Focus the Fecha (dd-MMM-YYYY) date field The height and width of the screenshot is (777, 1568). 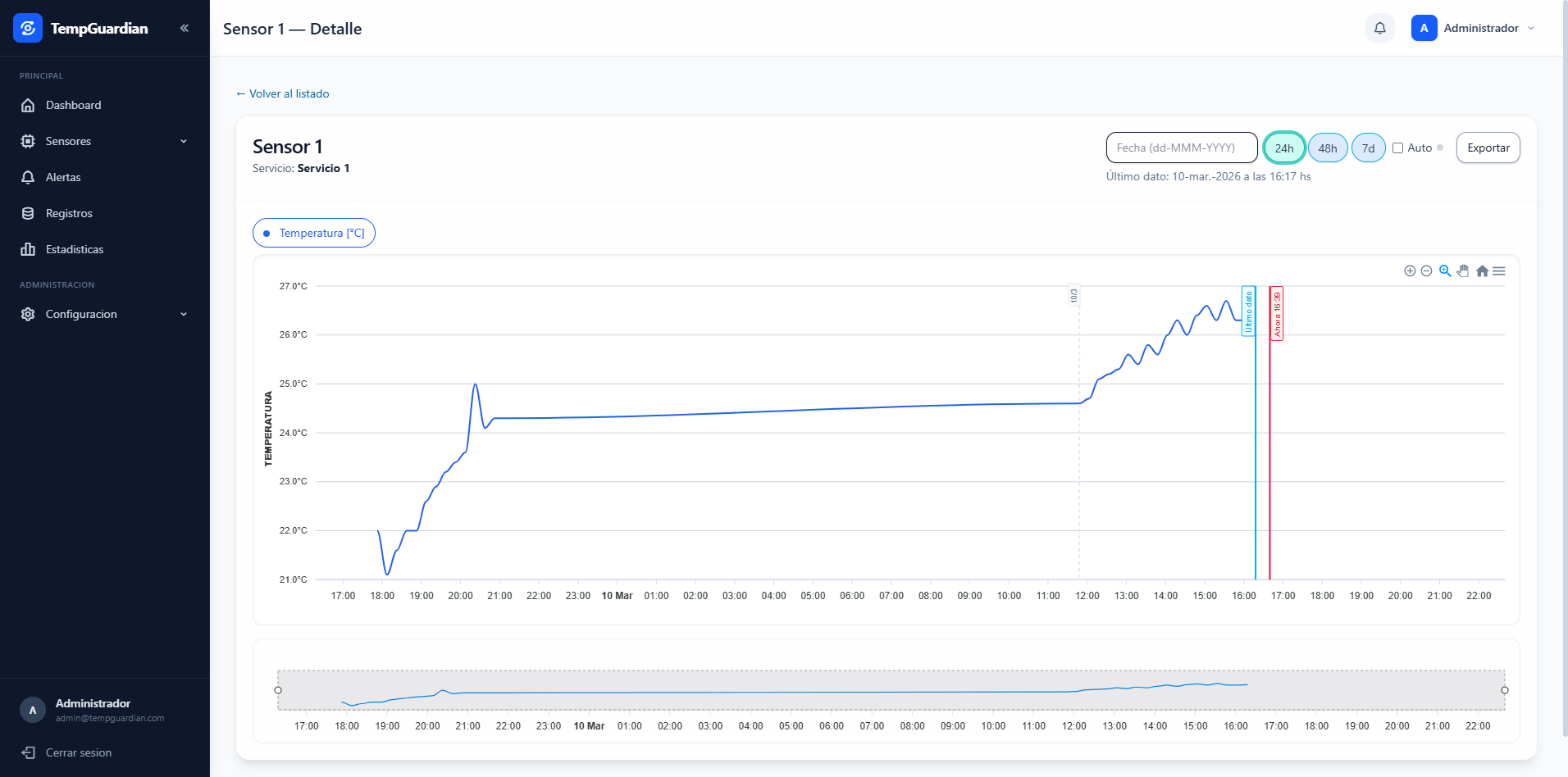[1182, 148]
